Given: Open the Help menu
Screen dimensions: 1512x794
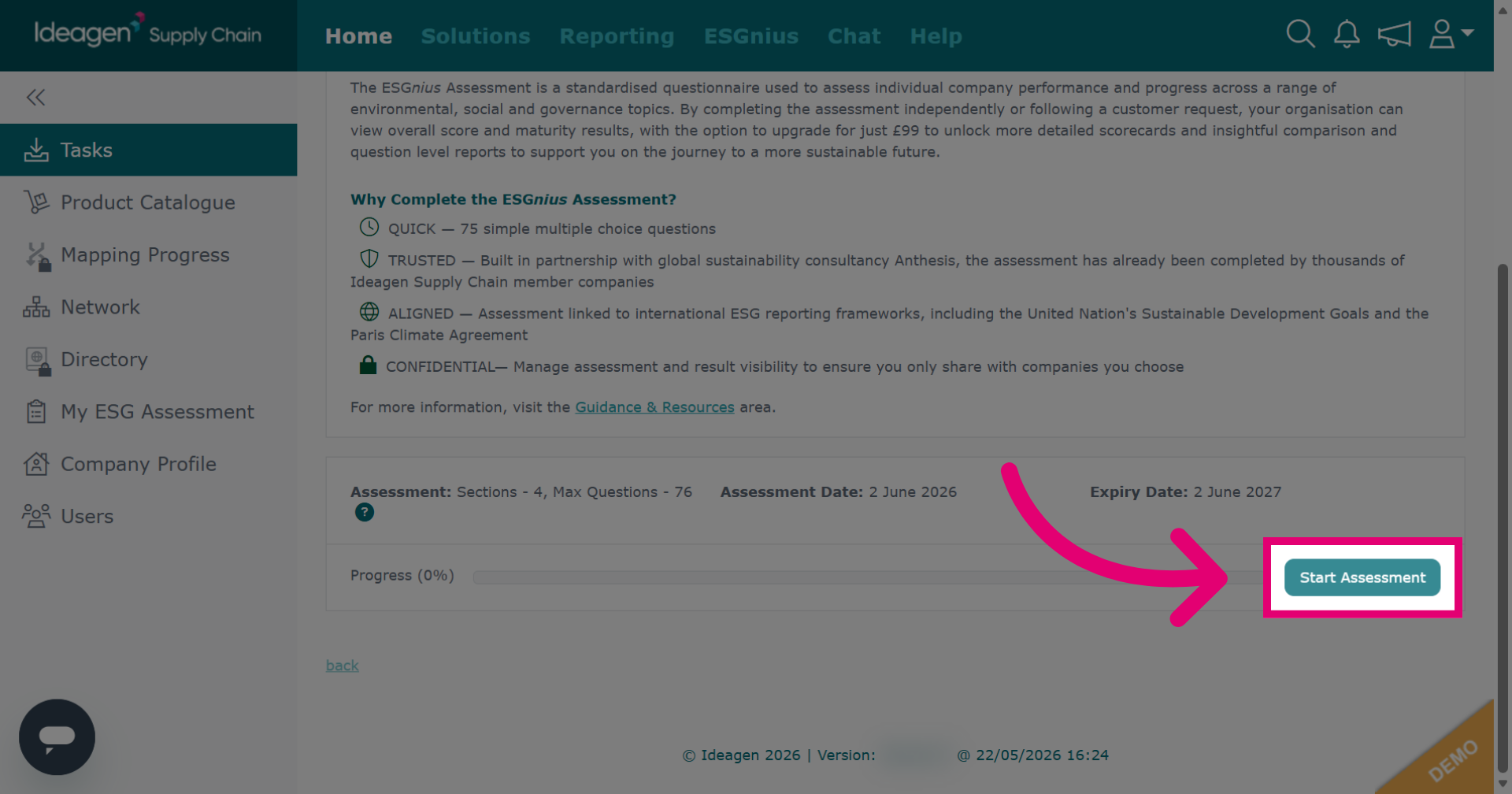Looking at the screenshot, I should (x=936, y=36).
